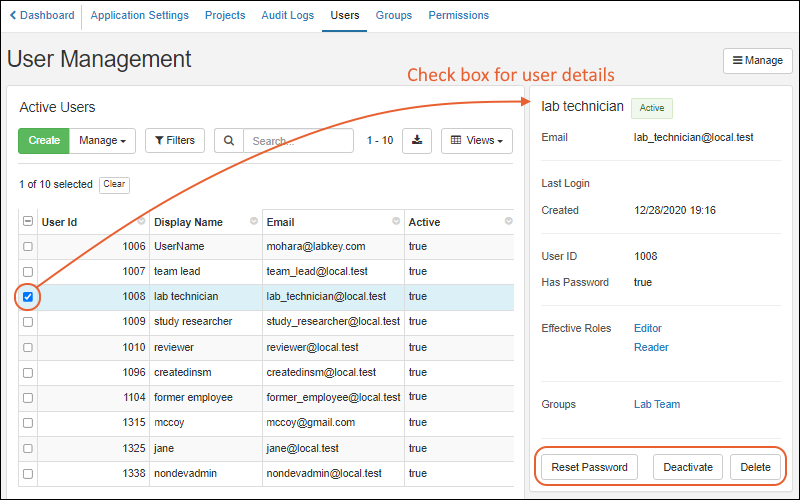The height and width of the screenshot is (500, 800).
Task: Open the Lab Team group link
Action: tap(656, 405)
